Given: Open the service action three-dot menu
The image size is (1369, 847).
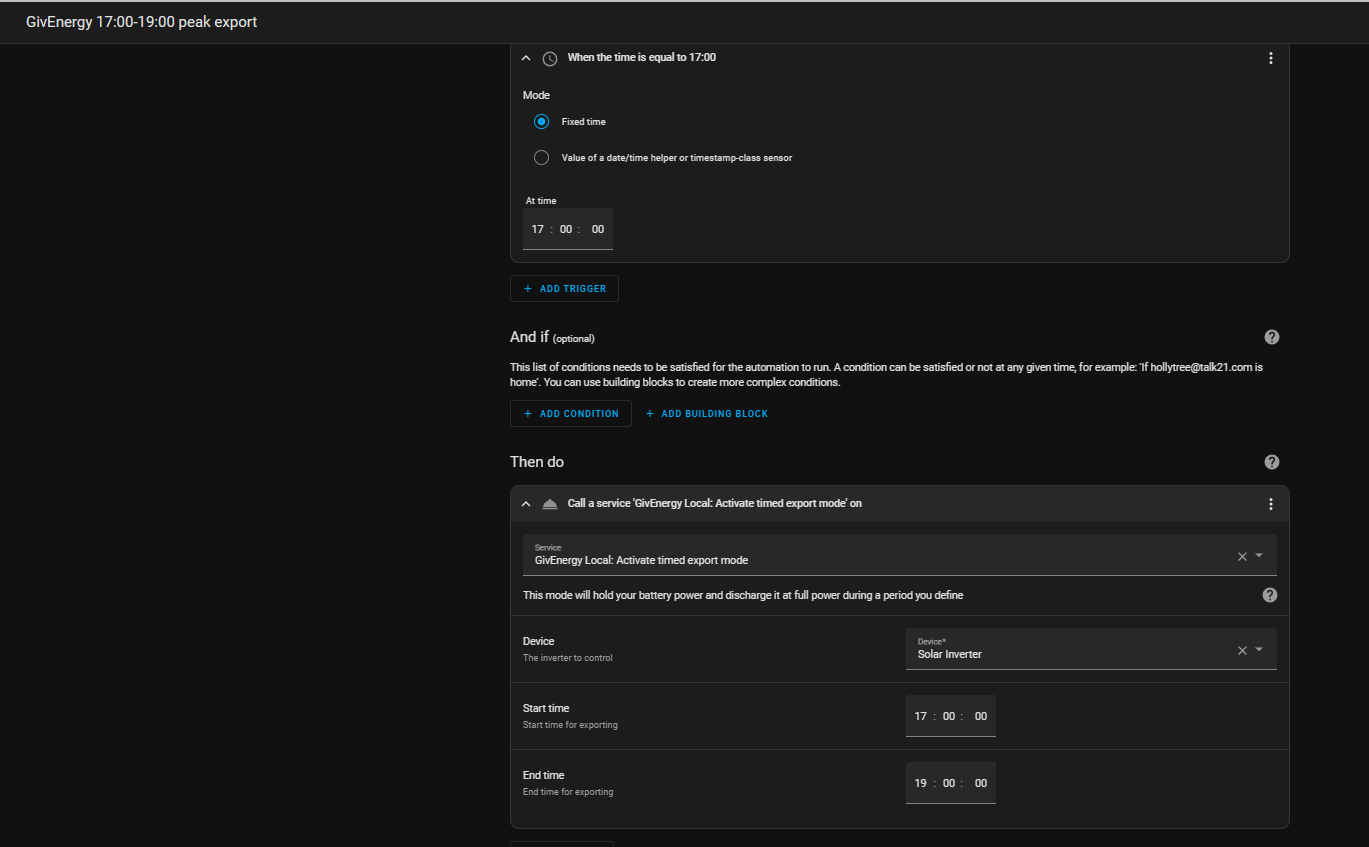Looking at the screenshot, I should [1271, 504].
